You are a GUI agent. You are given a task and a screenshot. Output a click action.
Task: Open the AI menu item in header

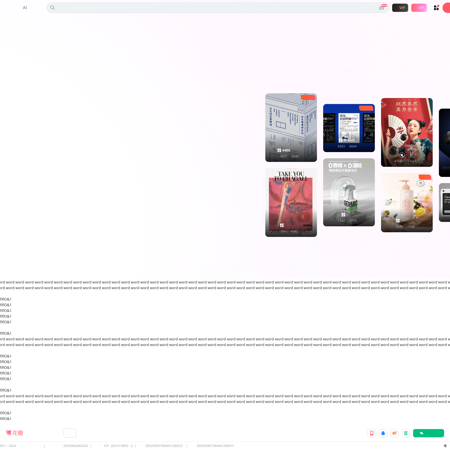[25, 8]
